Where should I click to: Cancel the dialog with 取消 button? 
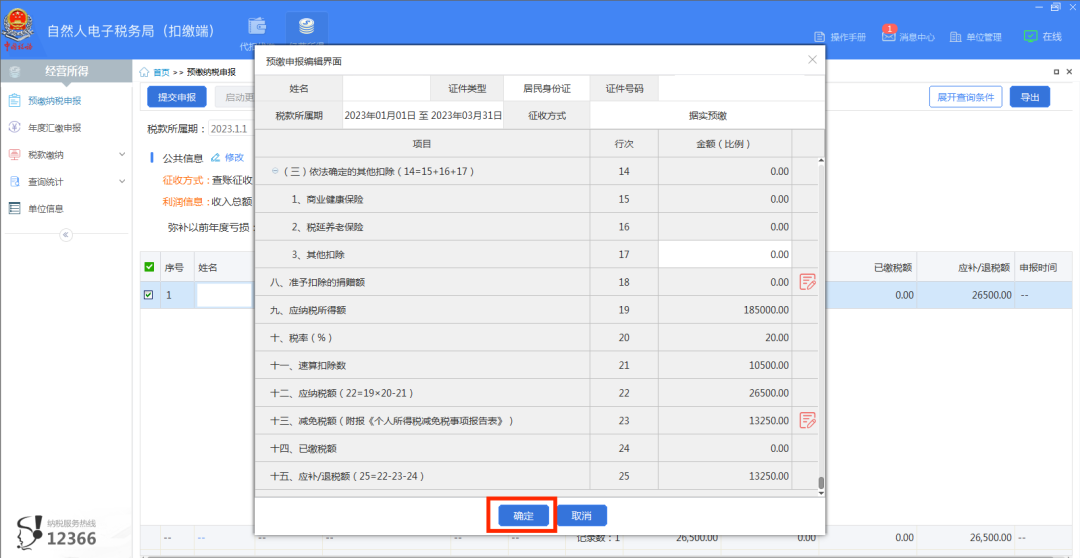(582, 515)
